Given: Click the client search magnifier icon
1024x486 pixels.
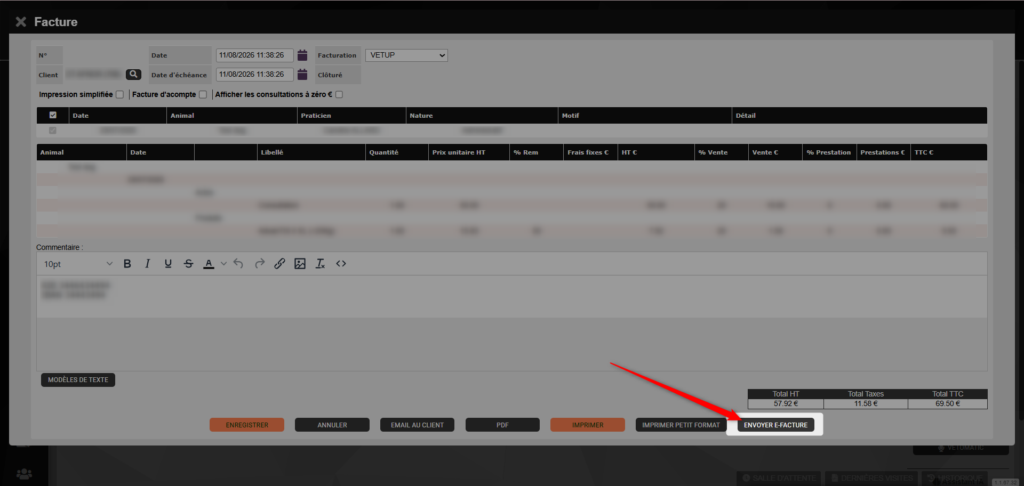Looking at the screenshot, I should coord(133,74).
